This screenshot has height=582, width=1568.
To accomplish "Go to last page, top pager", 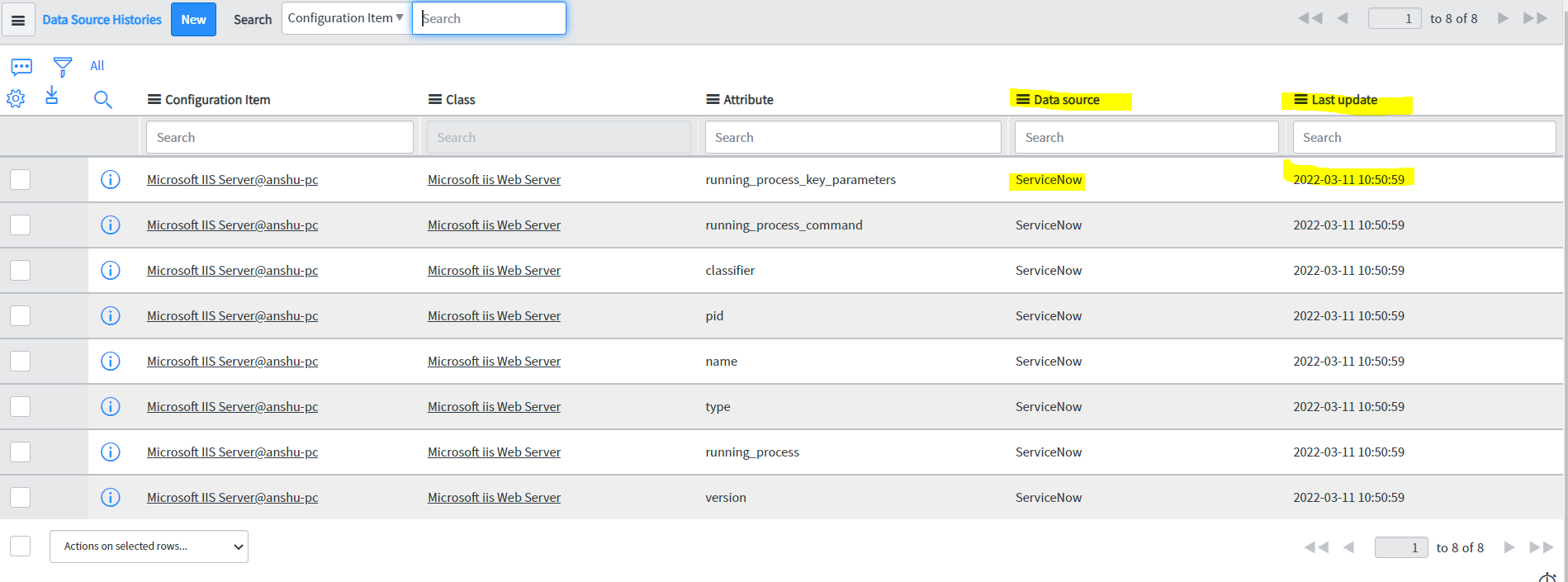I will [1536, 18].
